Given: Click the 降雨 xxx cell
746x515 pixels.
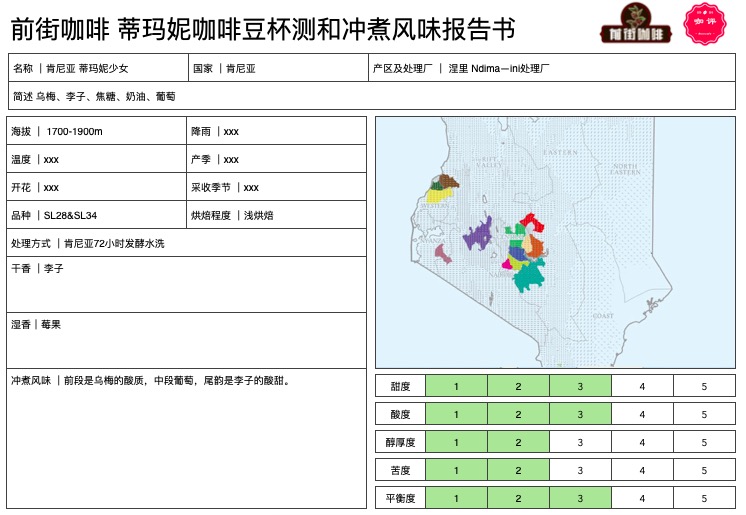Looking at the screenshot, I should click(x=276, y=131).
